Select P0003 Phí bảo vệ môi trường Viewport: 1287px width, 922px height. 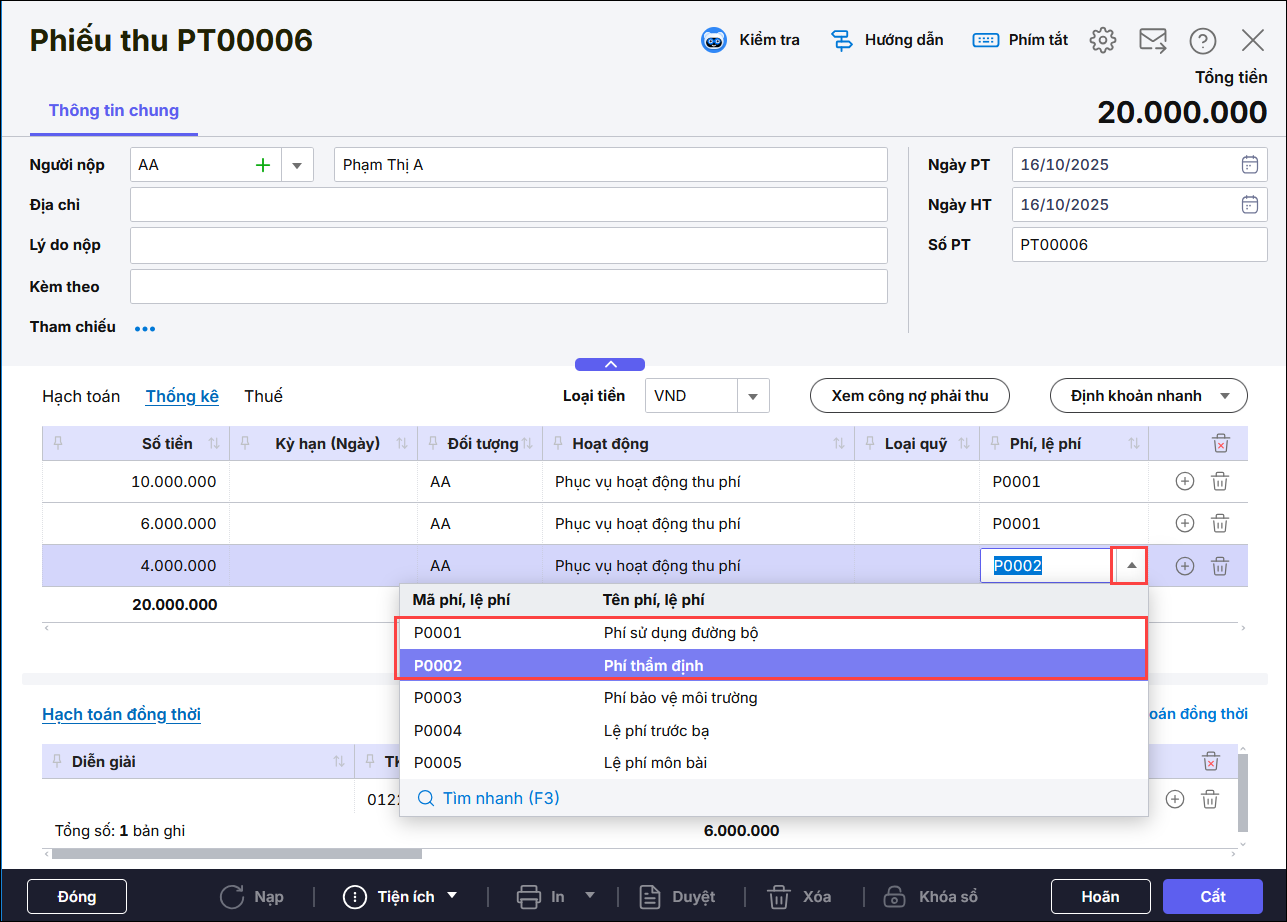click(x=680, y=698)
